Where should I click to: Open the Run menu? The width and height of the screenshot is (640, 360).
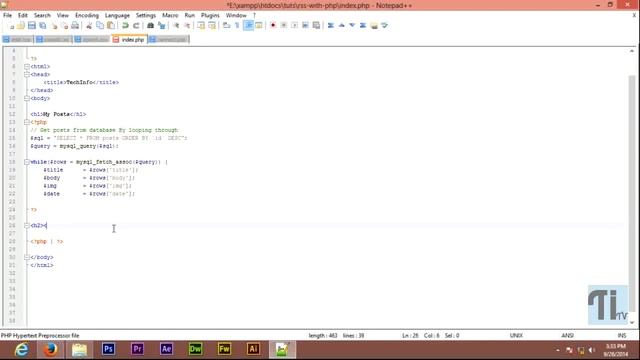pyautogui.click(x=190, y=16)
